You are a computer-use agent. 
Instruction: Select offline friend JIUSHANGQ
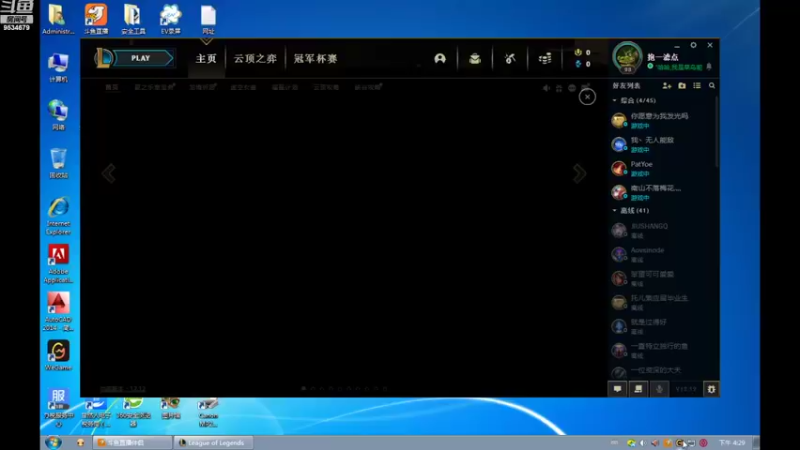click(662, 230)
